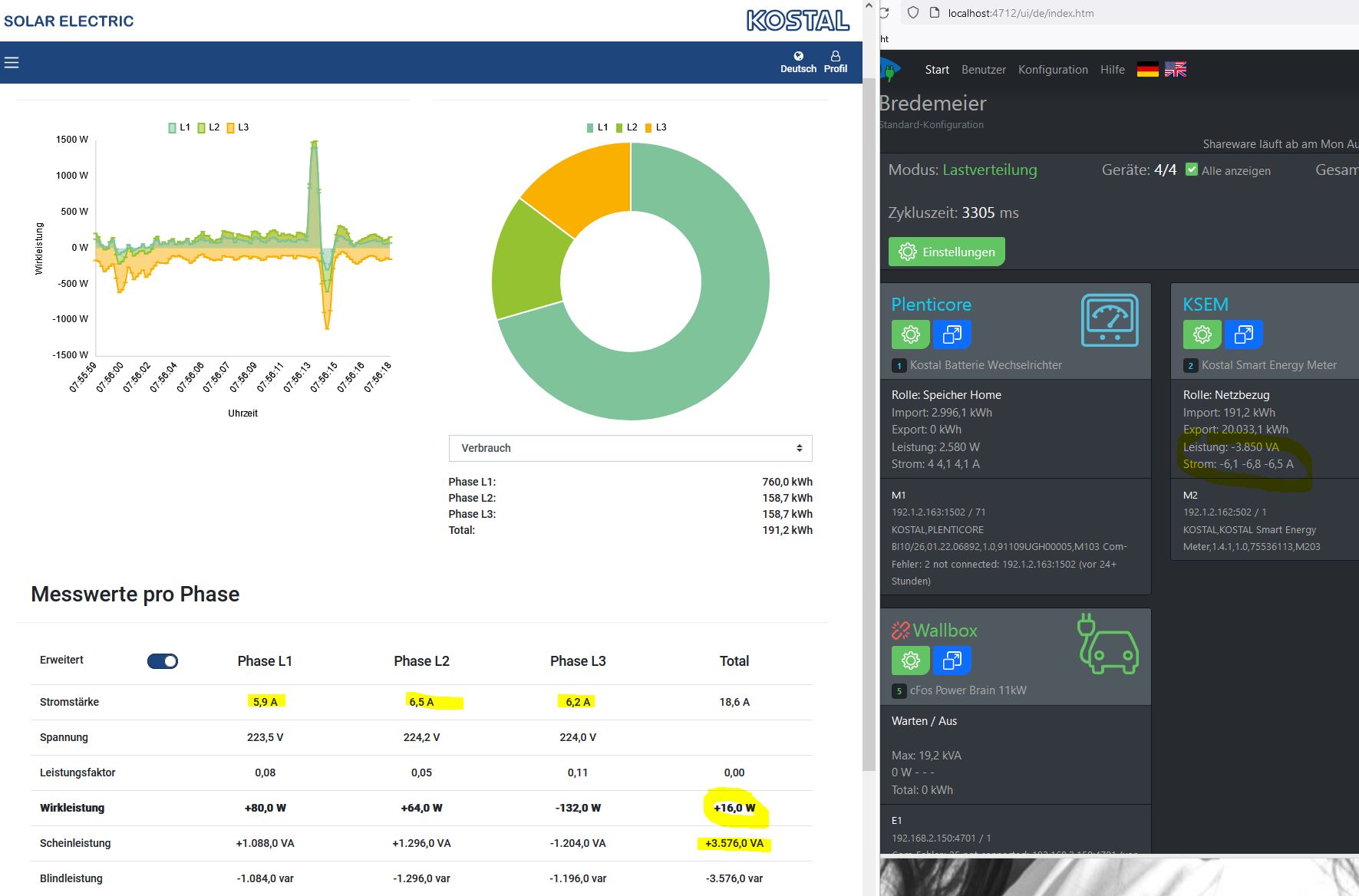Click the Plenticore meter gauge icon
The width and height of the screenshot is (1359, 896).
(x=1110, y=320)
